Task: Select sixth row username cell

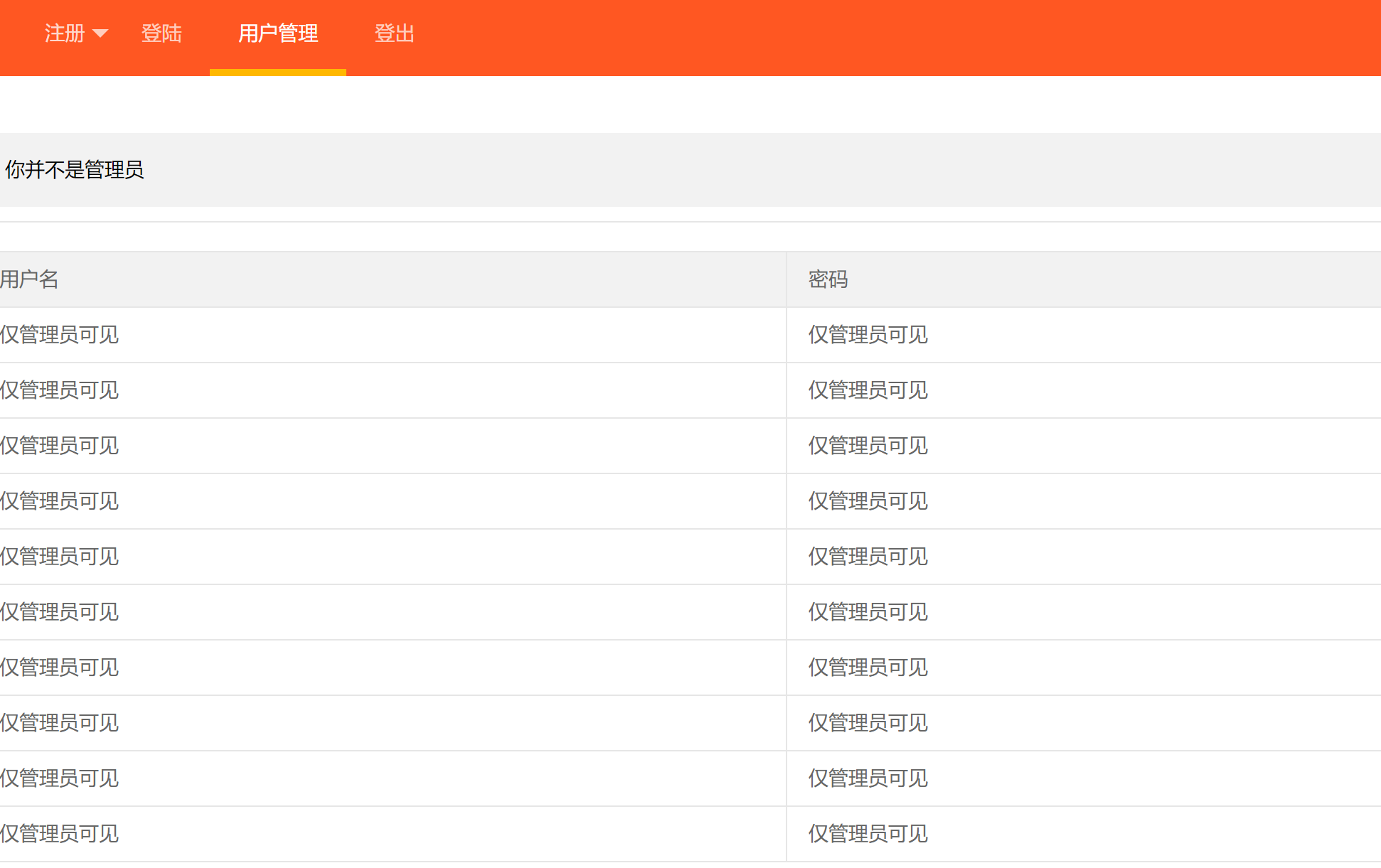Action: tap(60, 612)
